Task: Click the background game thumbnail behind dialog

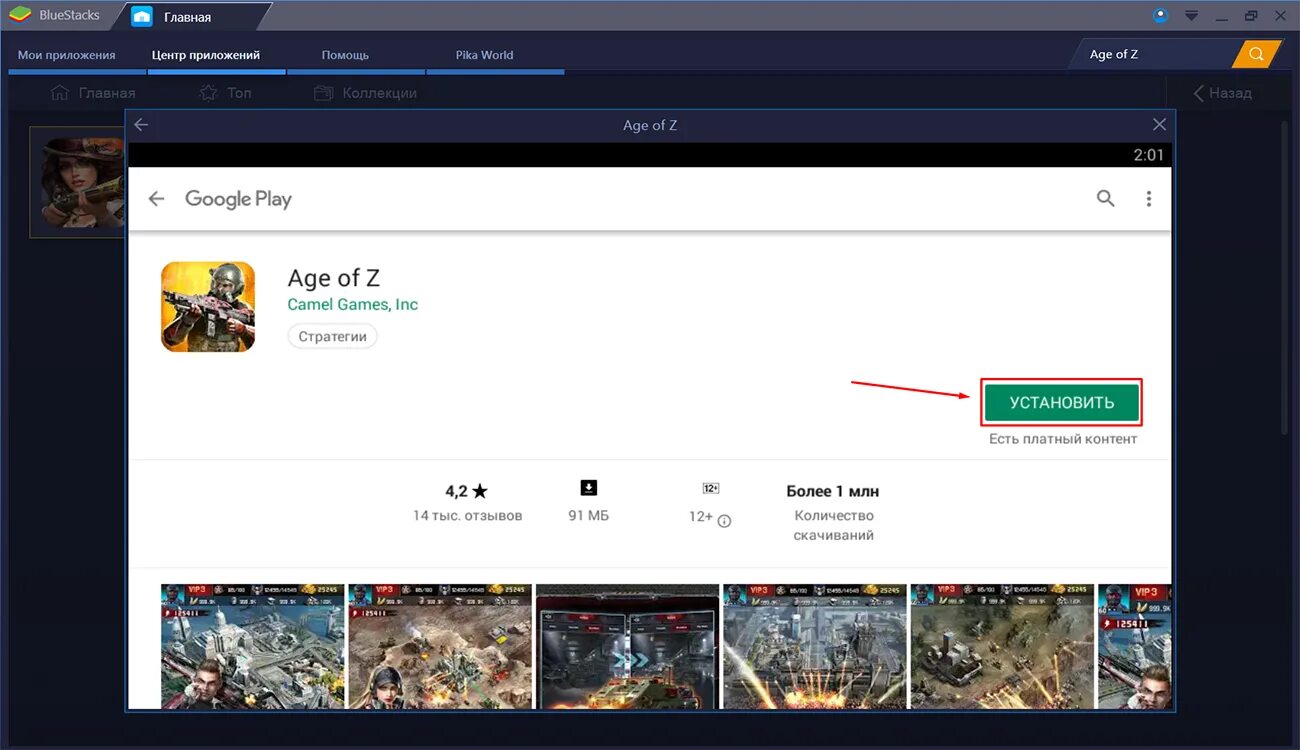Action: point(78,182)
